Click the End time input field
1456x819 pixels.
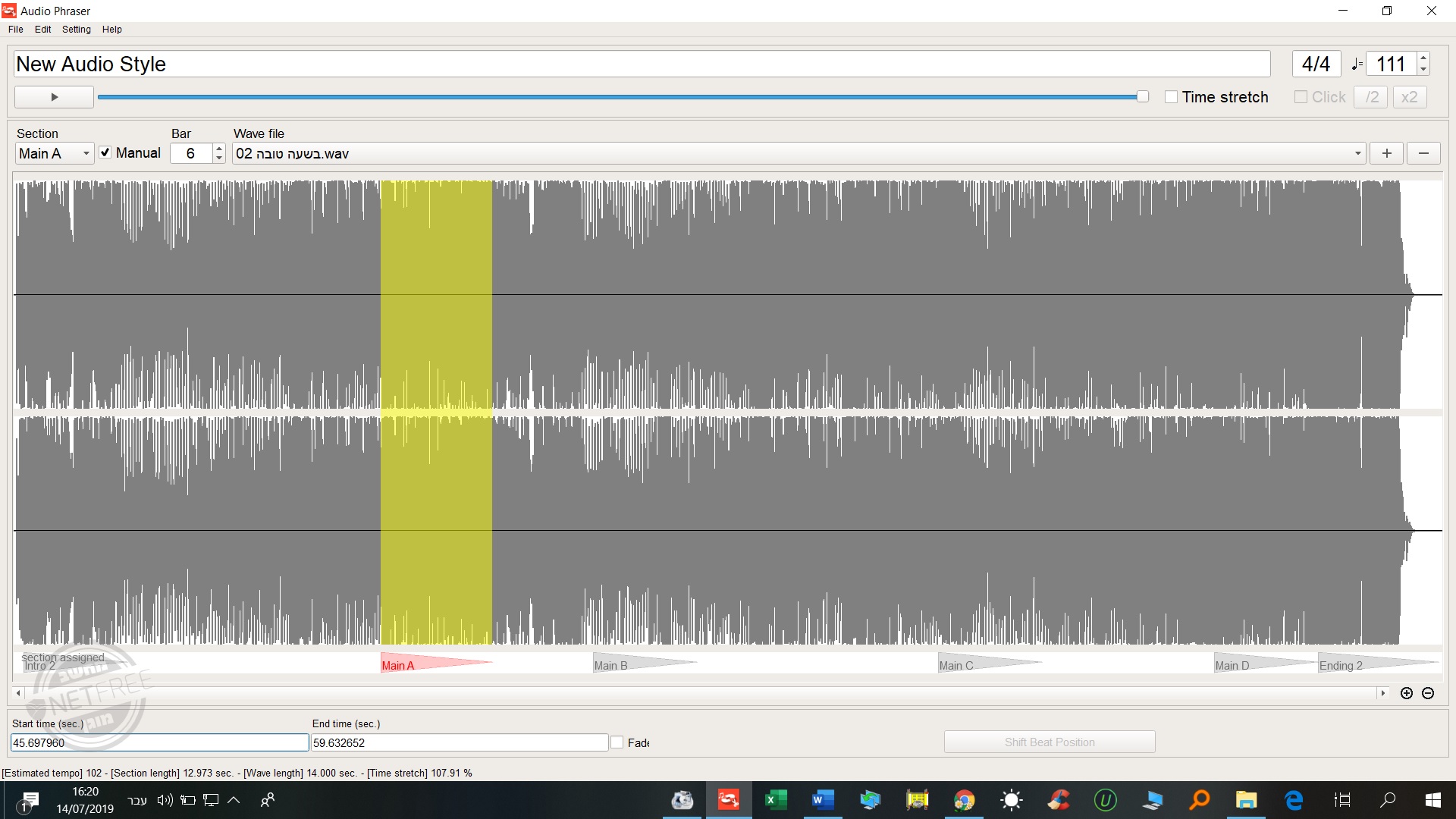459,743
